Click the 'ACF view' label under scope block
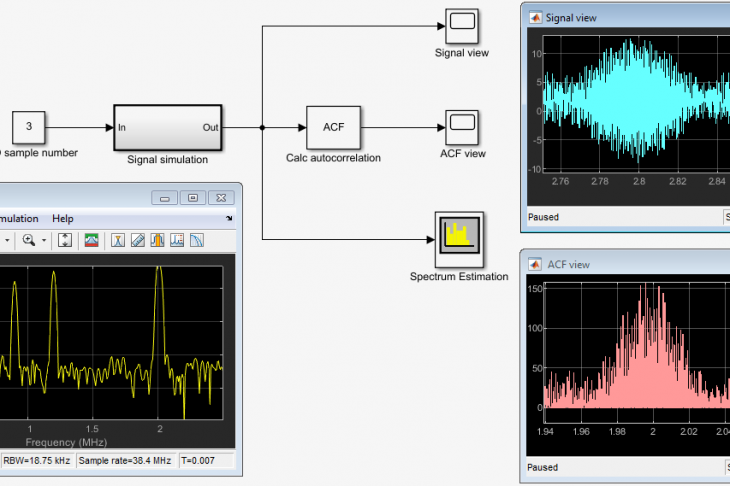The width and height of the screenshot is (730, 486). [x=463, y=154]
